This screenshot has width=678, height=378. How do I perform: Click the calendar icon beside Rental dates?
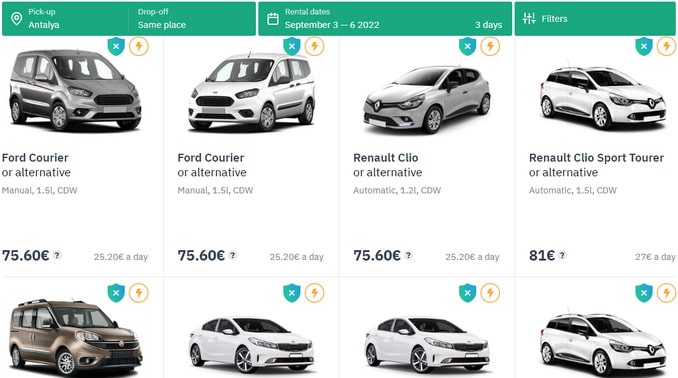point(273,19)
